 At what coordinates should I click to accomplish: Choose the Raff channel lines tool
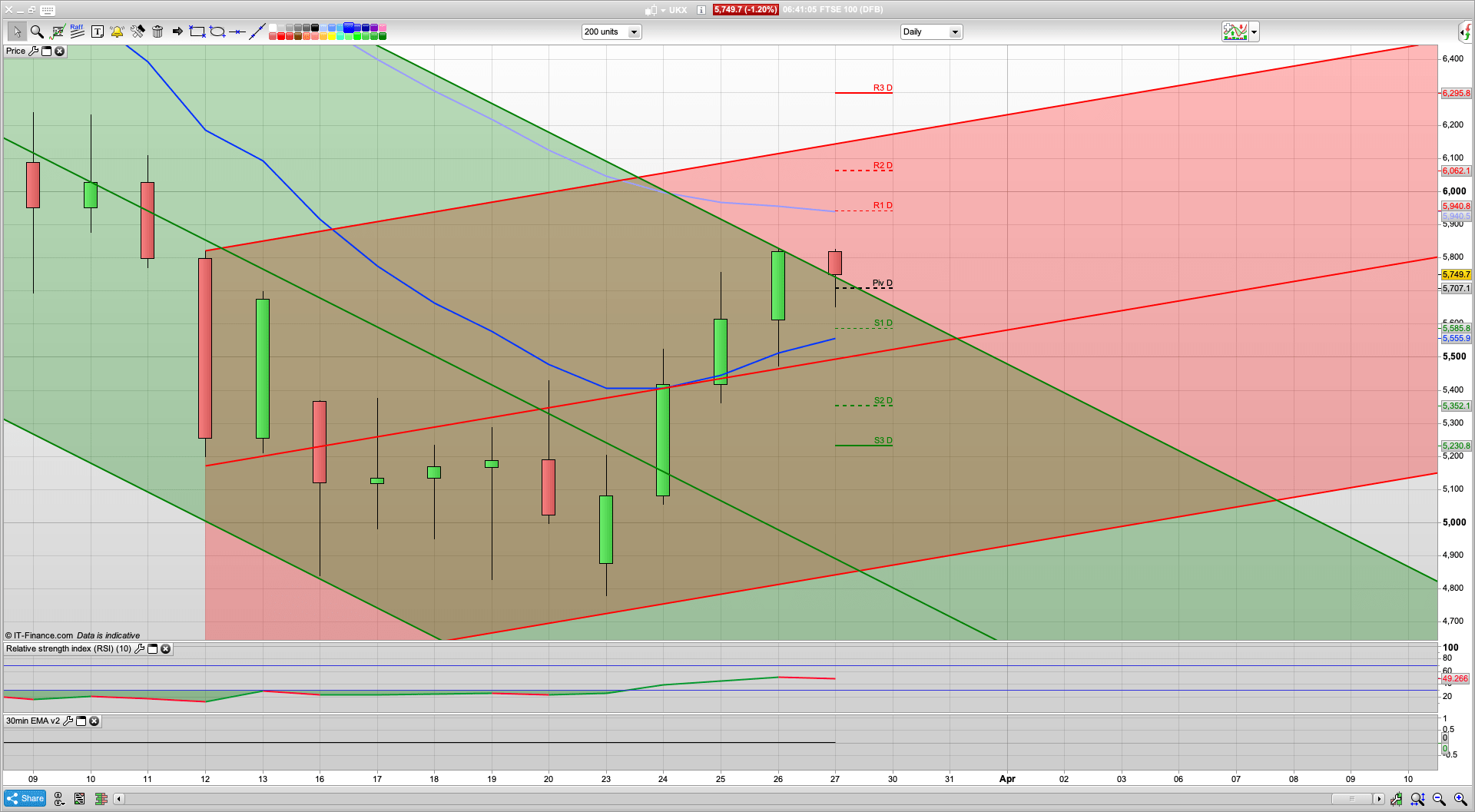77,31
